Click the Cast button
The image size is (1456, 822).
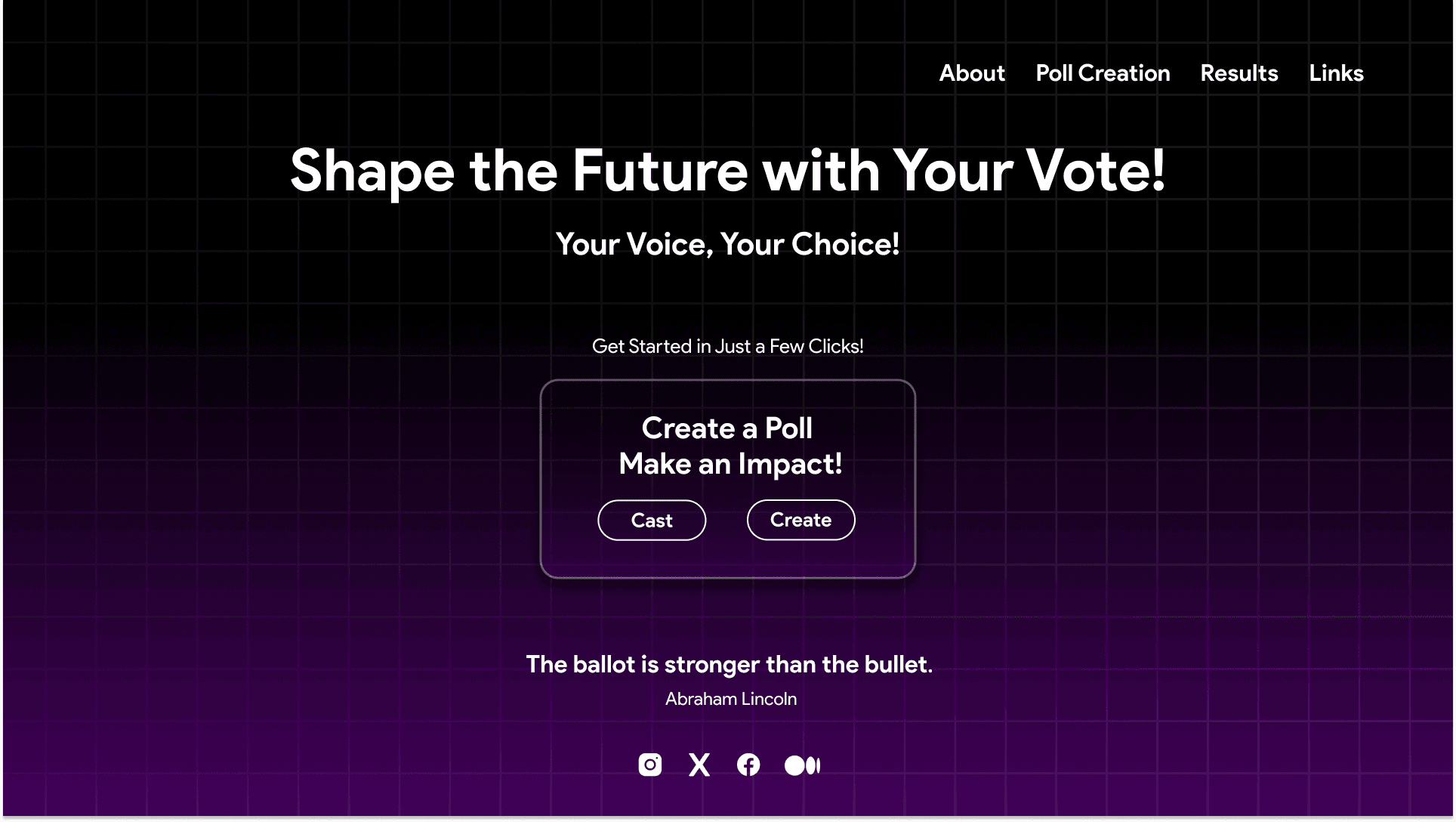point(652,520)
